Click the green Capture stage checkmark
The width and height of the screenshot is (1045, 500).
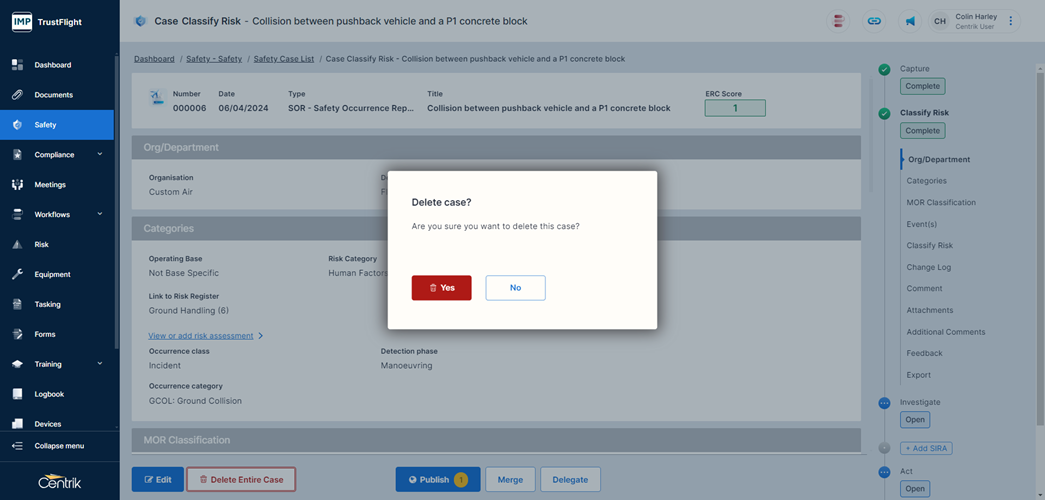click(884, 69)
